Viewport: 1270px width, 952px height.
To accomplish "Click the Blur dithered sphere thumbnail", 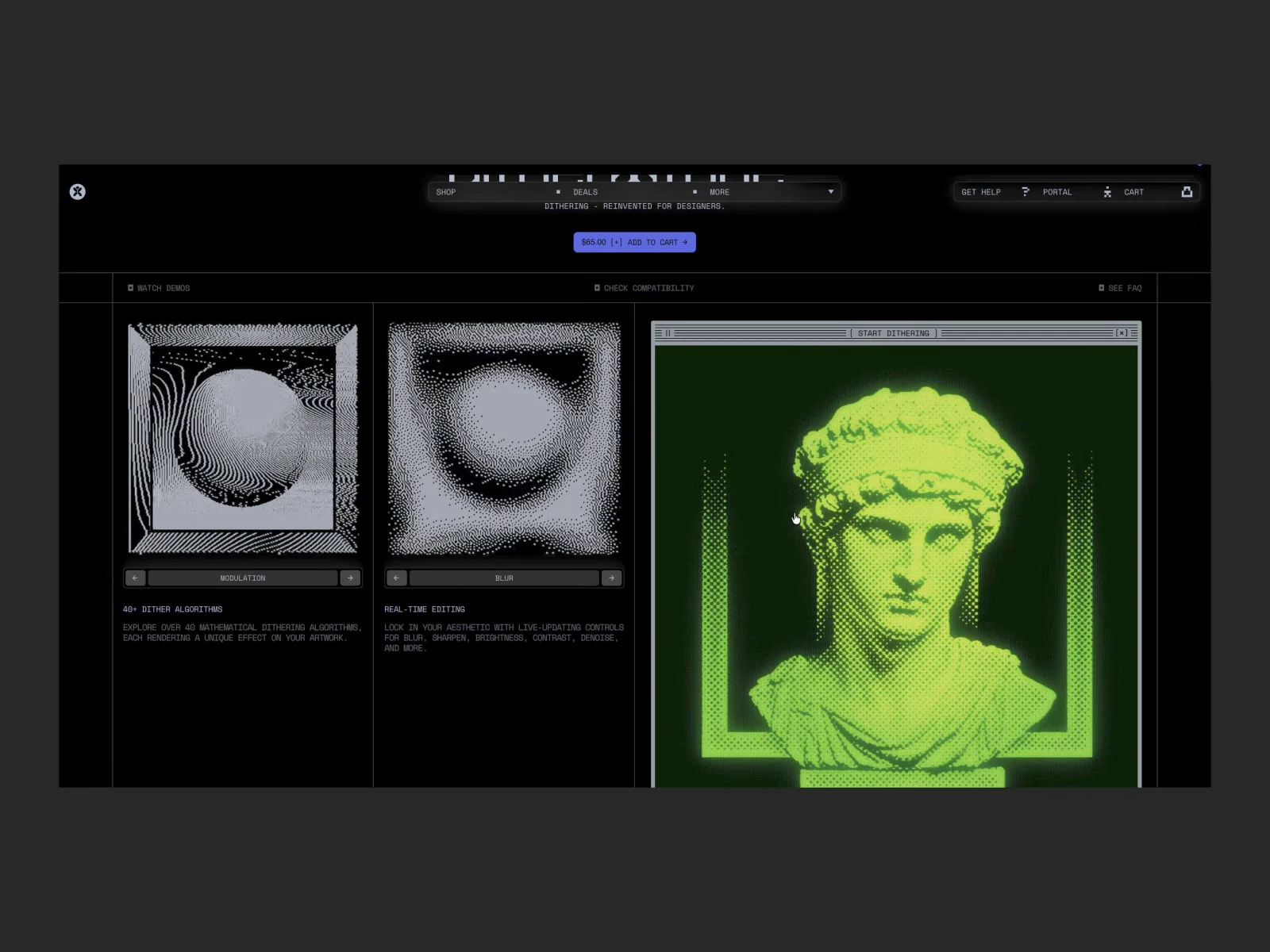I will point(504,439).
